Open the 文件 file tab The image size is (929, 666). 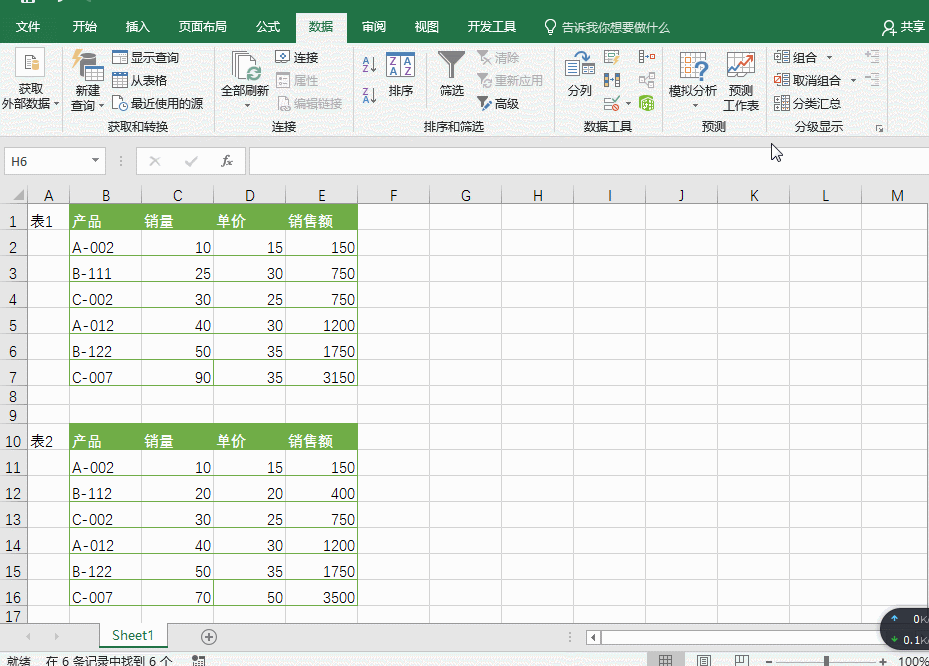coord(27,27)
